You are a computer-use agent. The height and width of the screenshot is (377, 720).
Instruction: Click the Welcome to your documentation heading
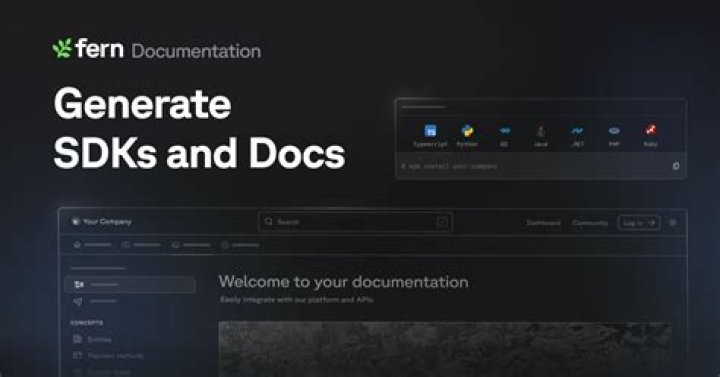click(343, 281)
